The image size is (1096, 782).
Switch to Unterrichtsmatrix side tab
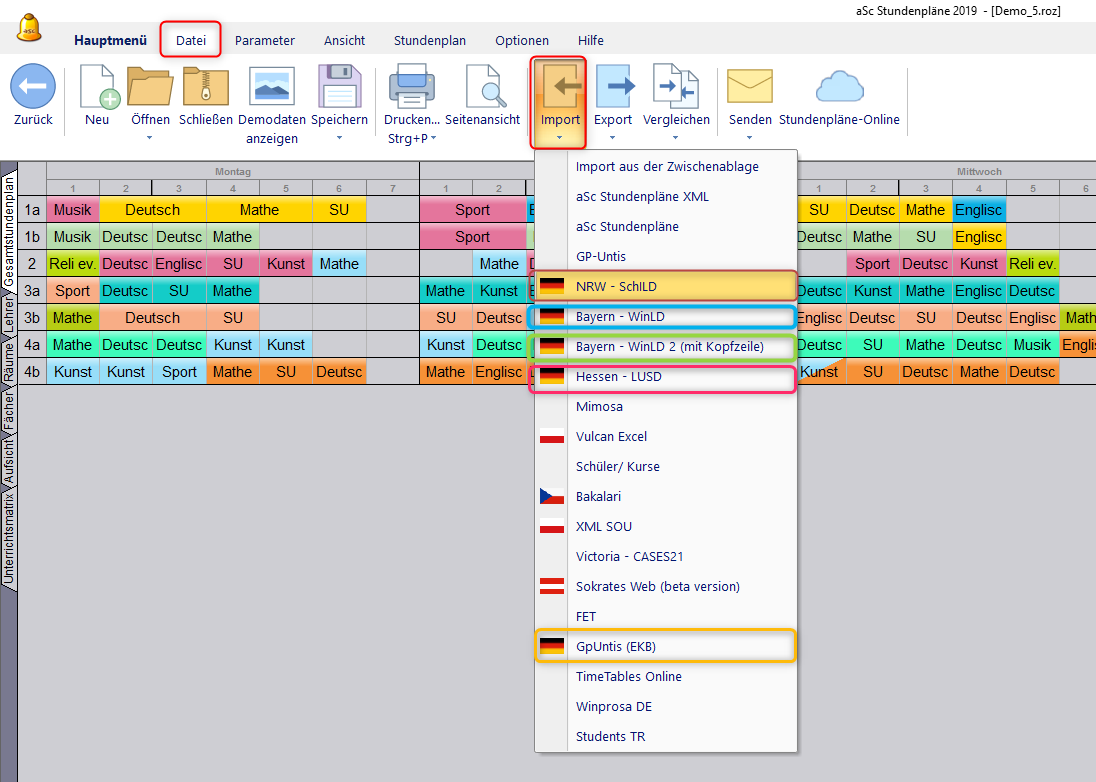click(x=8, y=539)
